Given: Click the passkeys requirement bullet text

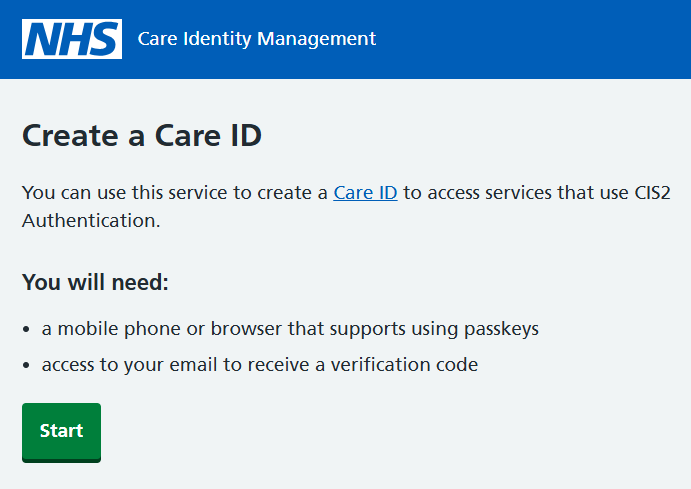Looking at the screenshot, I should [290, 329].
